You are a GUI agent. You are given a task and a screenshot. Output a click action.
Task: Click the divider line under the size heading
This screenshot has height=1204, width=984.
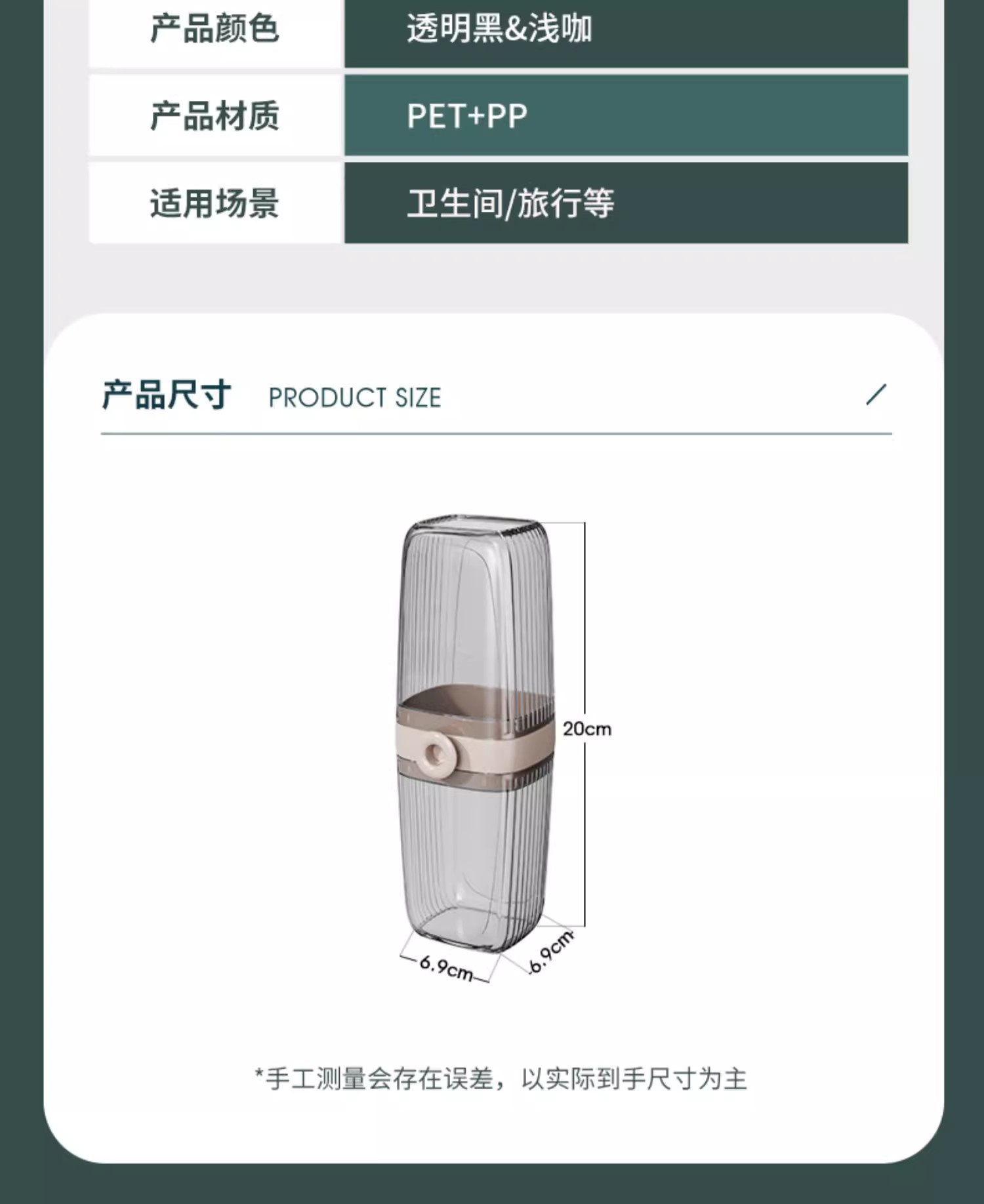click(497, 433)
